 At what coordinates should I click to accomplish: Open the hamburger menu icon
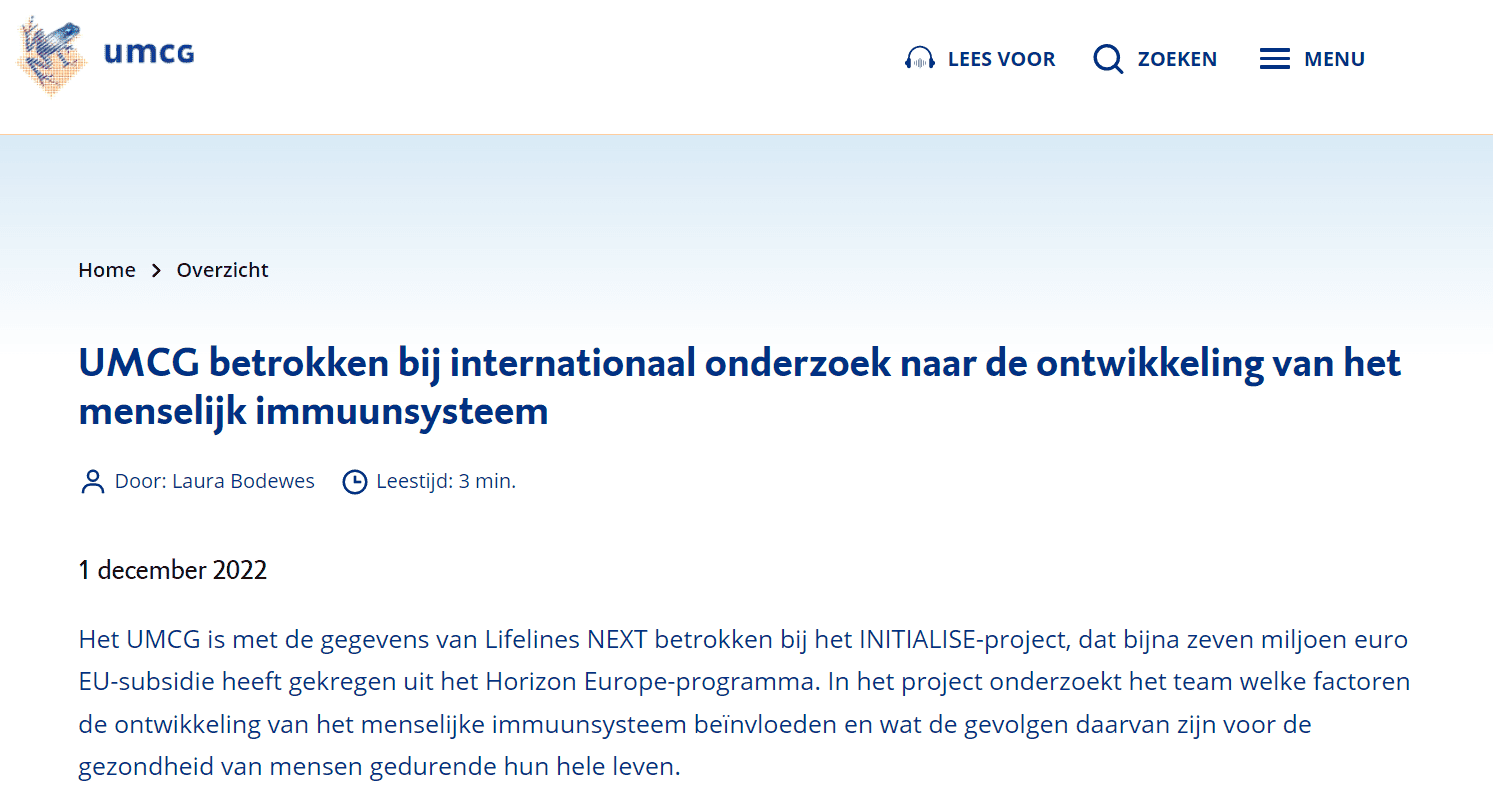(1274, 59)
